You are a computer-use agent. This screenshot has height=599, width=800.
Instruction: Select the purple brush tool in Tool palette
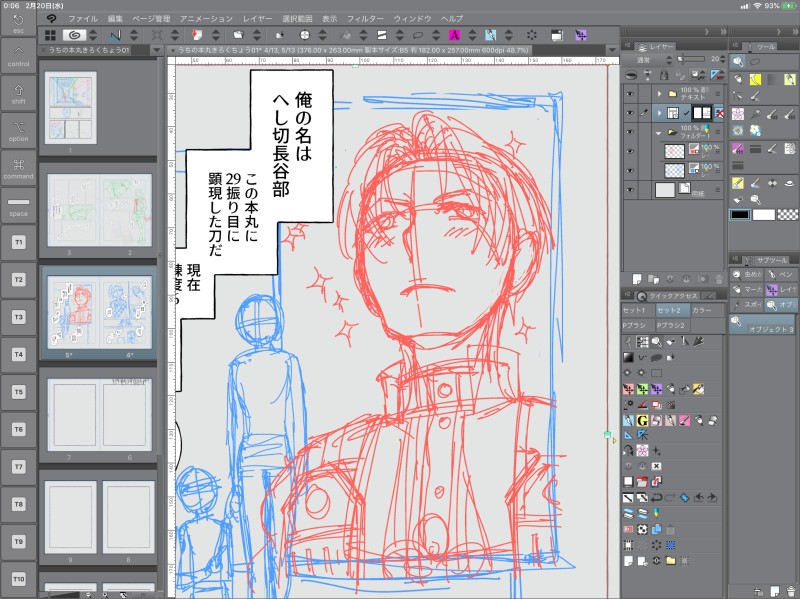point(738,148)
